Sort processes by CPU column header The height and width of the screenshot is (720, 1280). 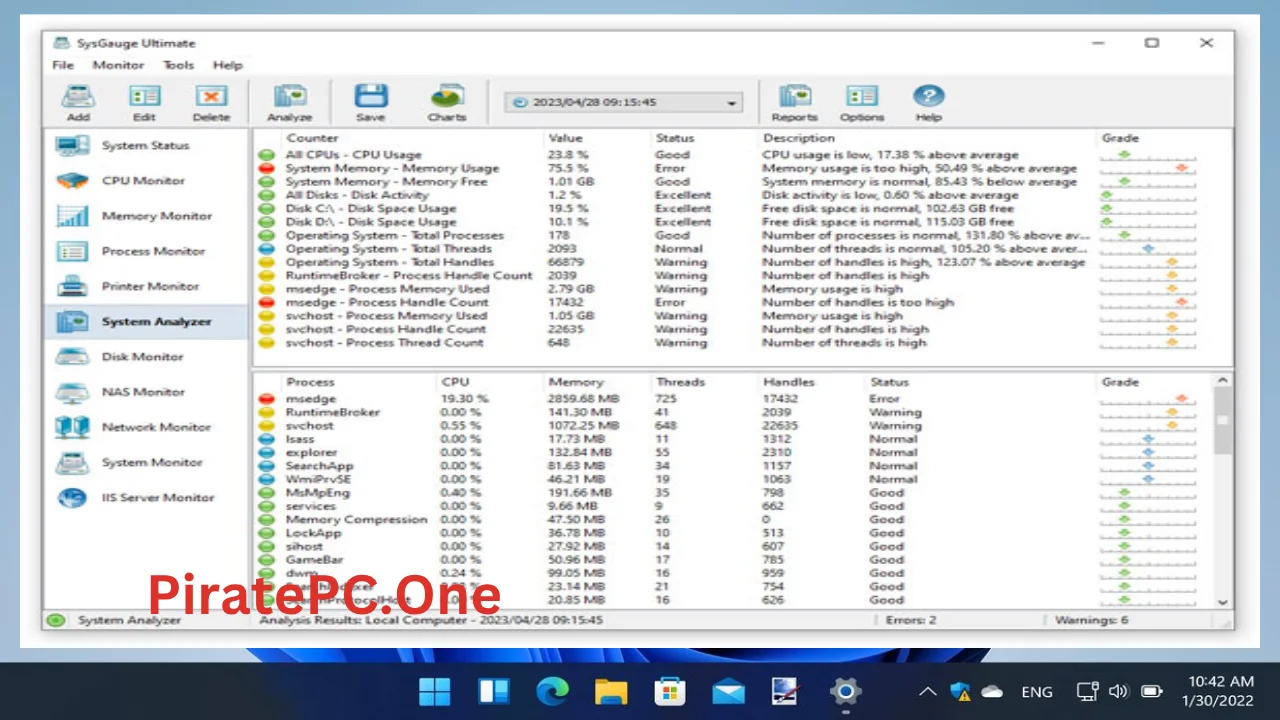tap(455, 382)
